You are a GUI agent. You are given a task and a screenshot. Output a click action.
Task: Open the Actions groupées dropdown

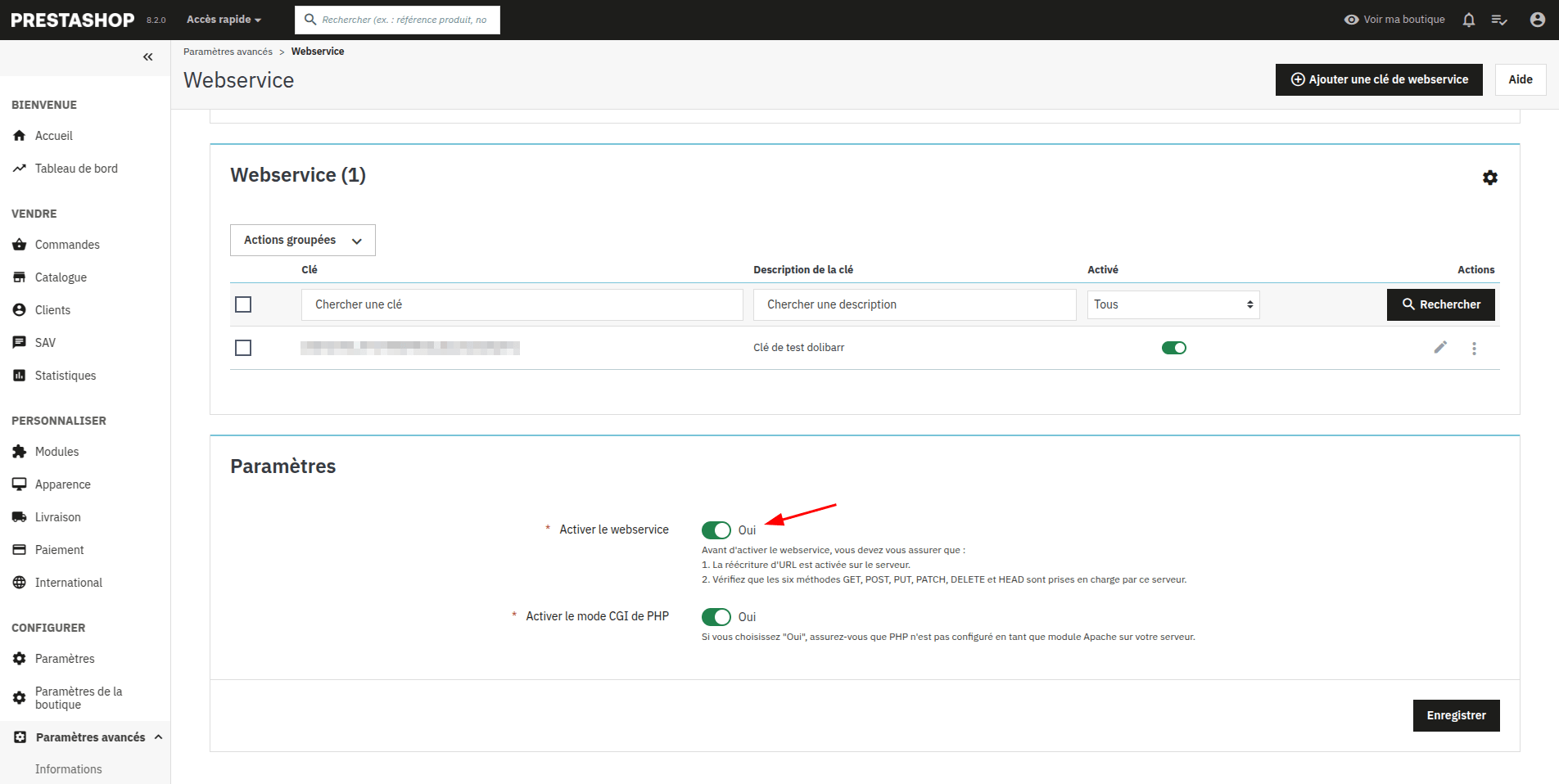[x=302, y=241]
